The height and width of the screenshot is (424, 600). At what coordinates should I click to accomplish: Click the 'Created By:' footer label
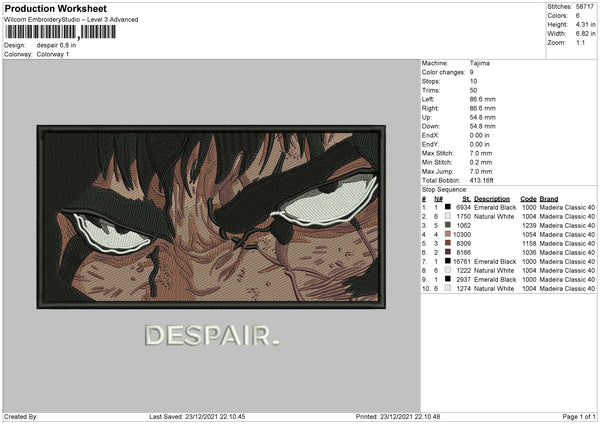(21, 417)
